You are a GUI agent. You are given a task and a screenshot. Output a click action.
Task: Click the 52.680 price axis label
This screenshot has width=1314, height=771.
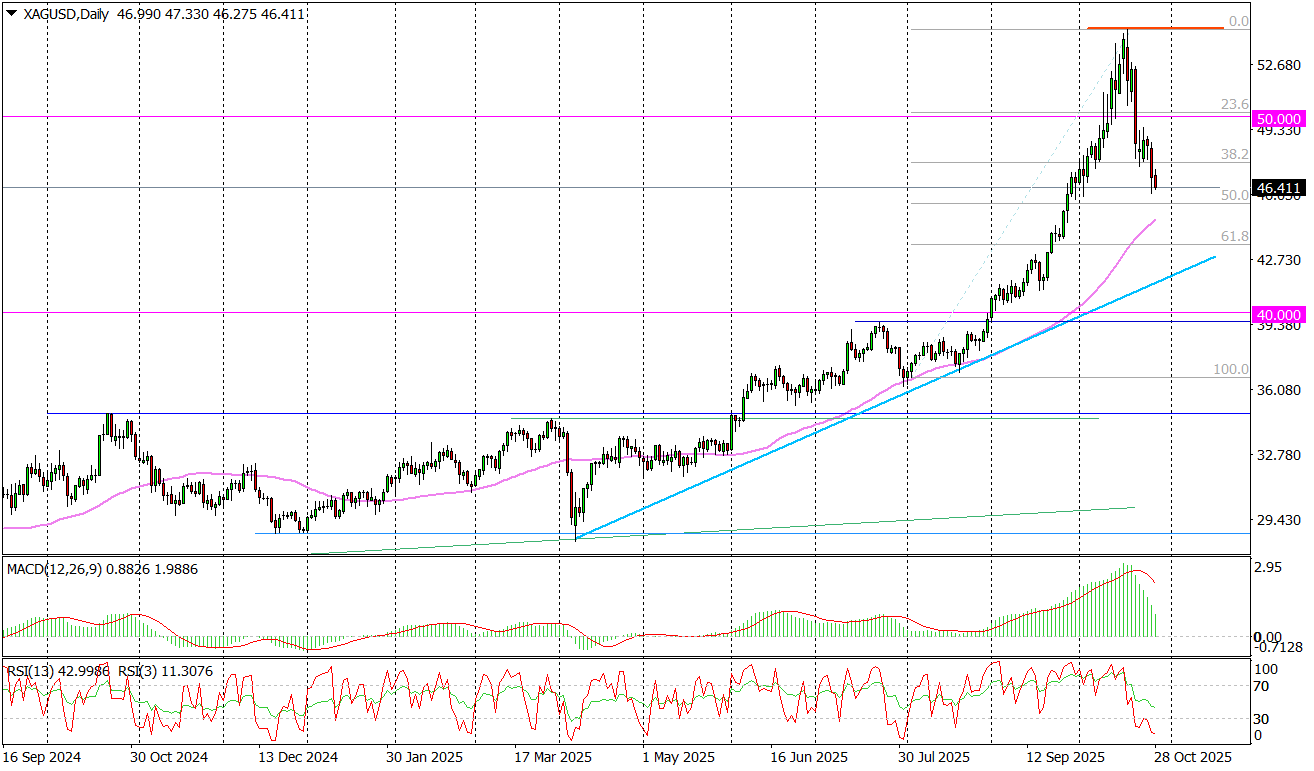[x=1279, y=65]
